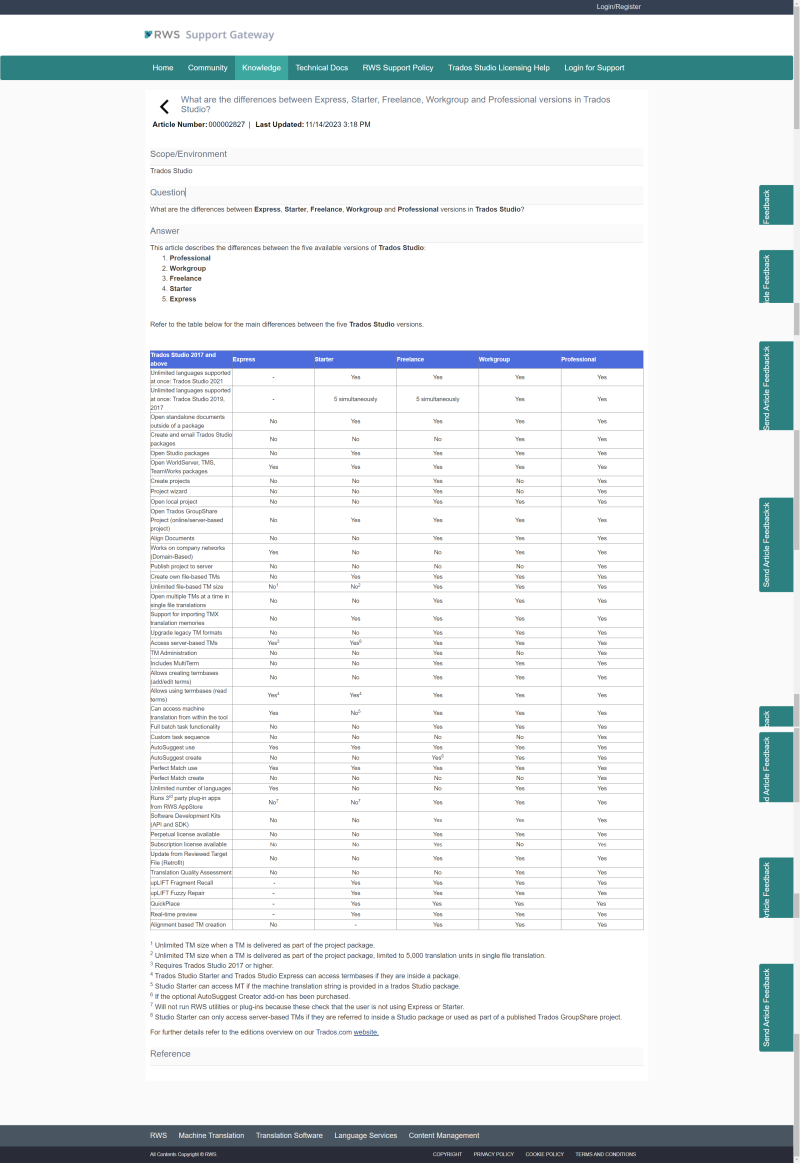The height and width of the screenshot is (1163, 800).
Task: Click the Reference section heading
Action: [x=171, y=1053]
